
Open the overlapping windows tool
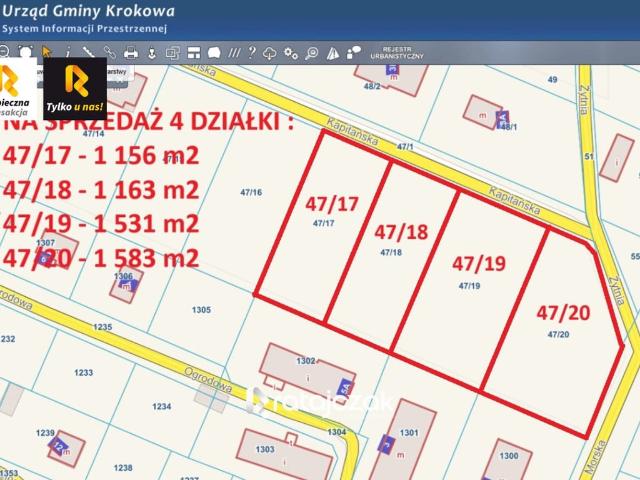point(173,51)
